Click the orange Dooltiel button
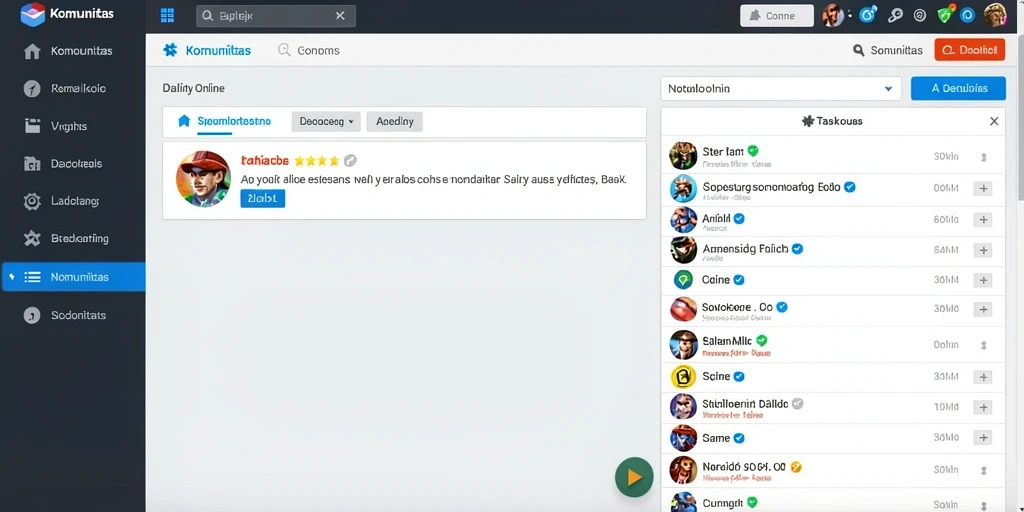The image size is (1024, 512). point(970,50)
